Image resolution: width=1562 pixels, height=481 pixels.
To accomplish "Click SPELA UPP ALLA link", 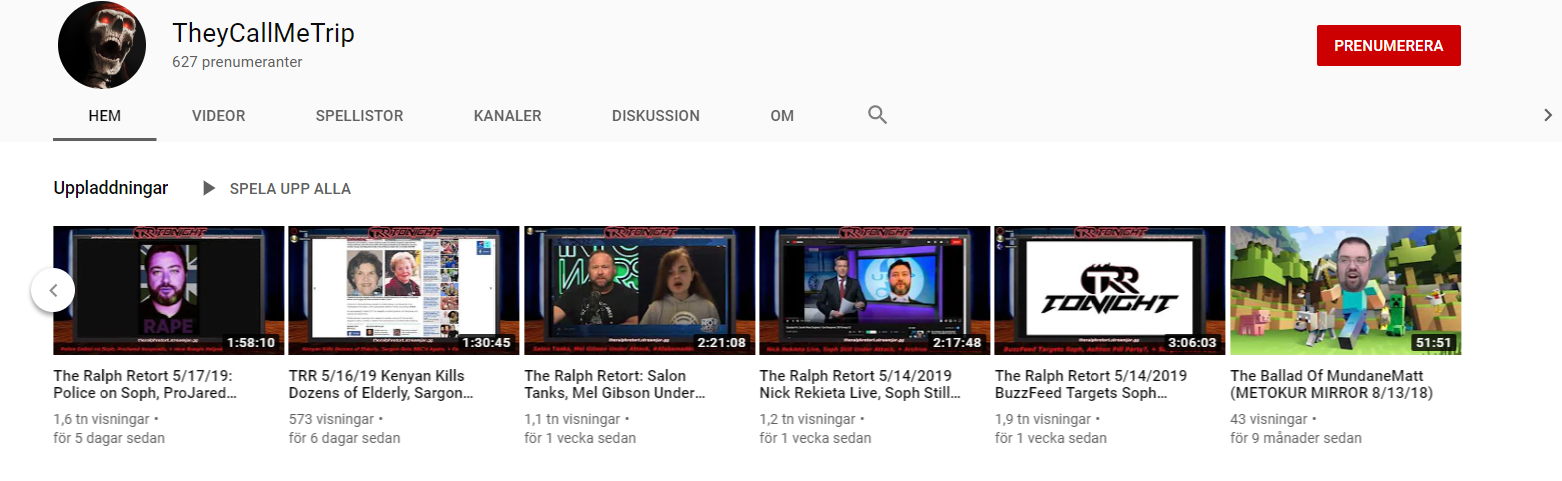I will pyautogui.click(x=290, y=189).
